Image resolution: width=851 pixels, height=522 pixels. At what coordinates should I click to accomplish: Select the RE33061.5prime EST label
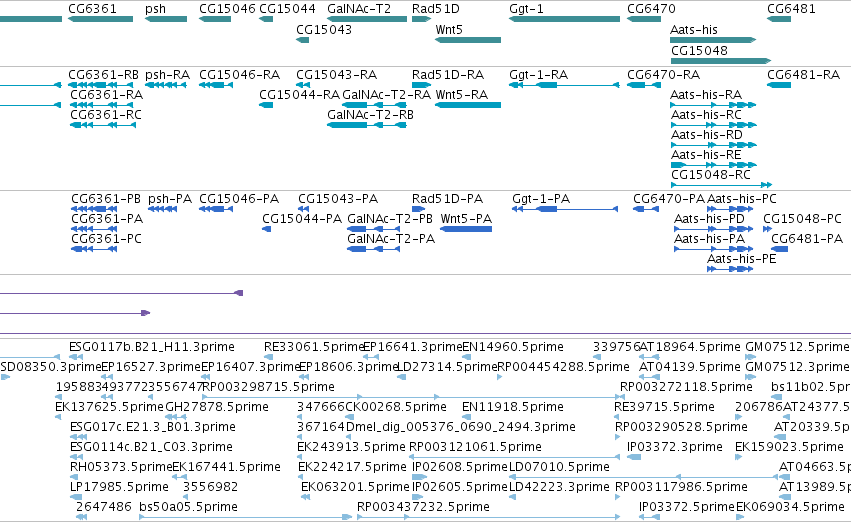(313, 347)
